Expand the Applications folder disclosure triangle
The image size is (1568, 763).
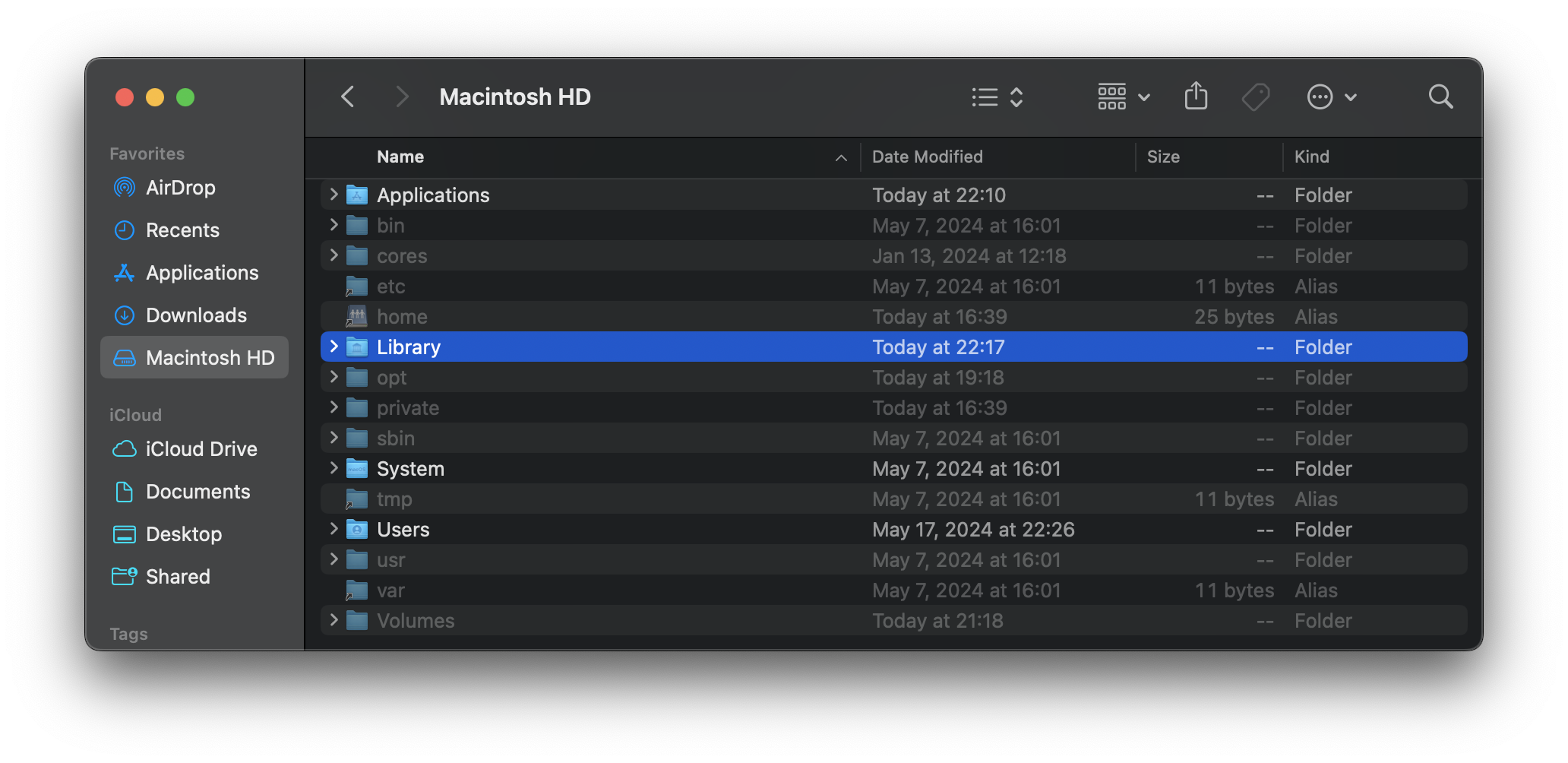pyautogui.click(x=333, y=195)
